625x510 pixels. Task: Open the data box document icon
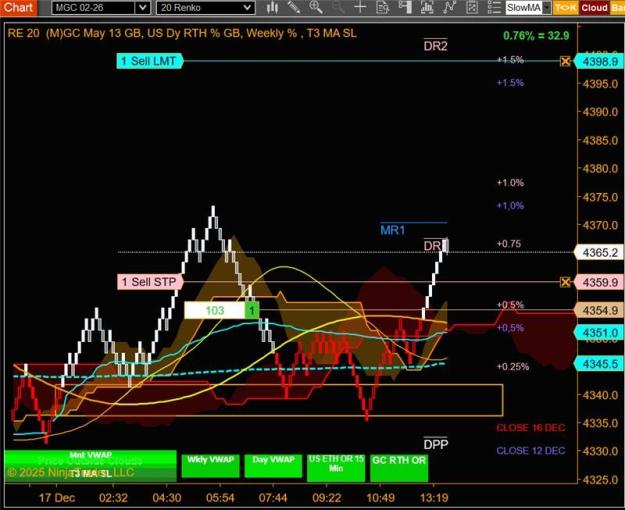[382, 7]
